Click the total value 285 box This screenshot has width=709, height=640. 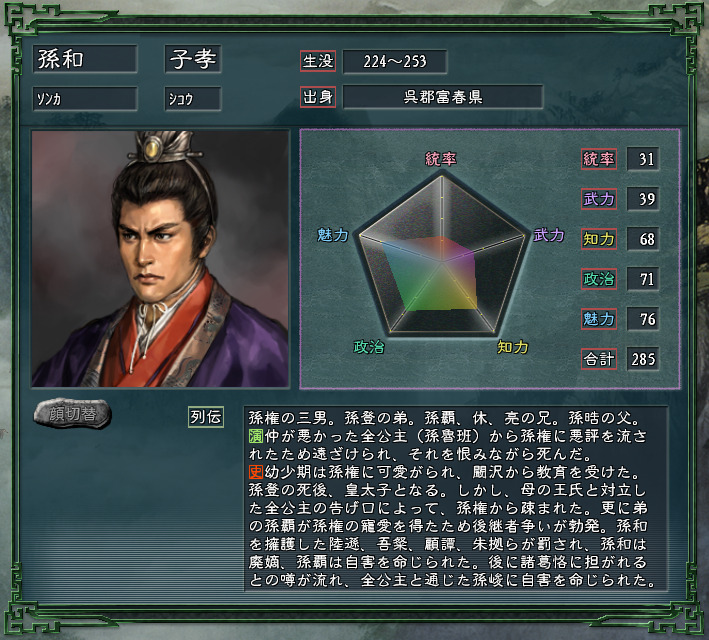[643, 359]
